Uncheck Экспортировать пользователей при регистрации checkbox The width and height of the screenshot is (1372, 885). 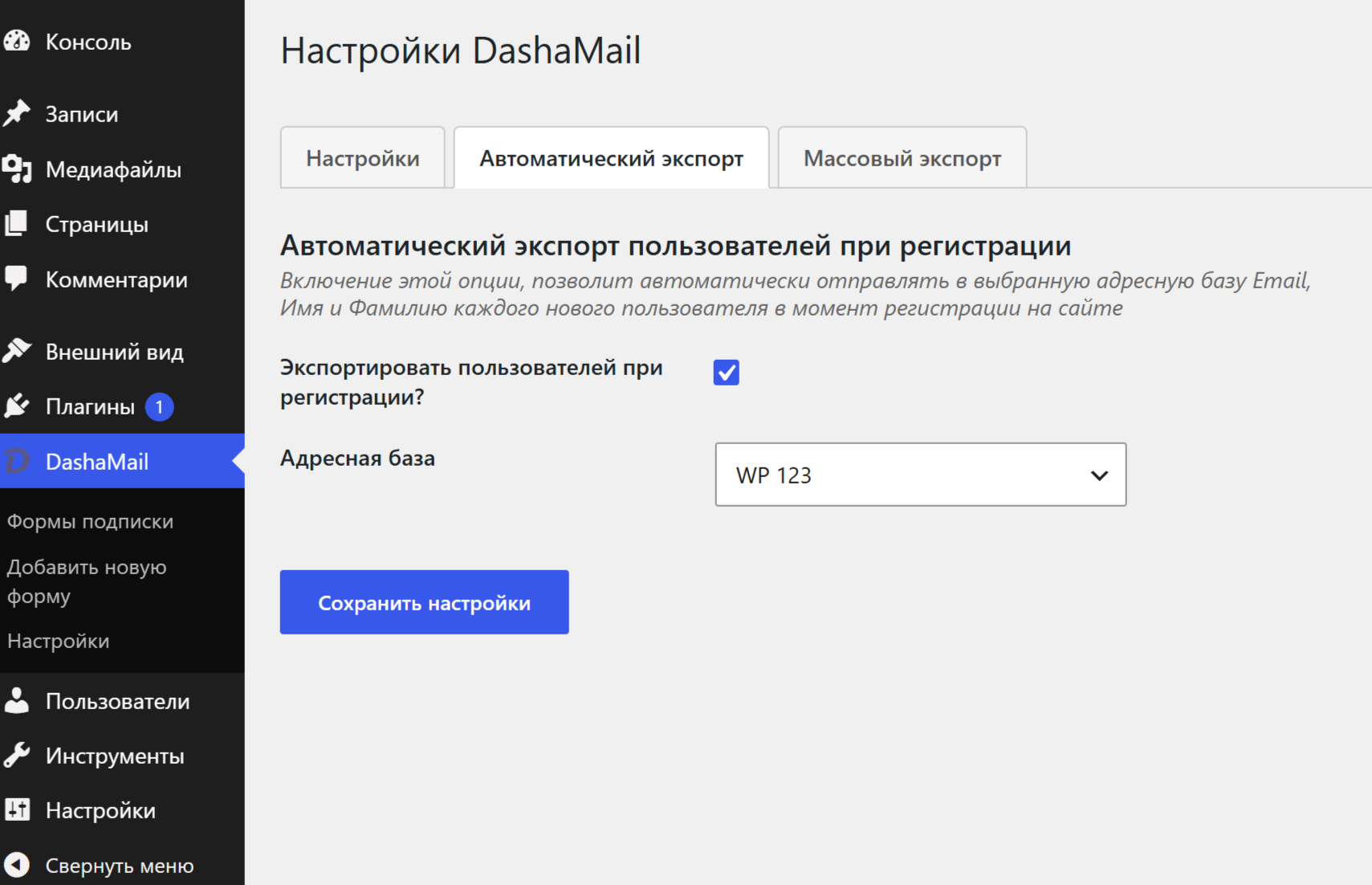[726, 372]
